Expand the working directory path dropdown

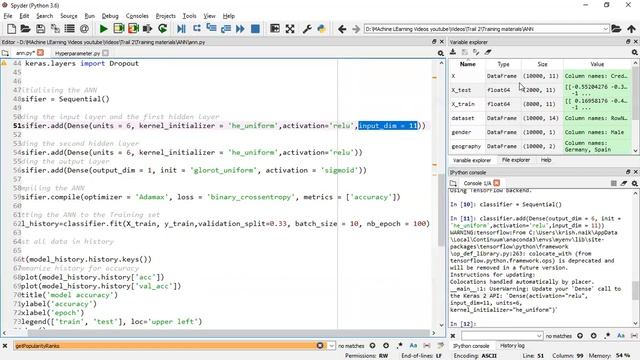(605, 29)
